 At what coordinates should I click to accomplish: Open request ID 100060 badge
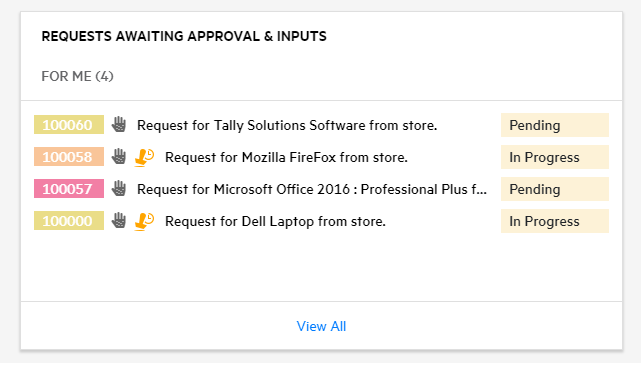69,125
